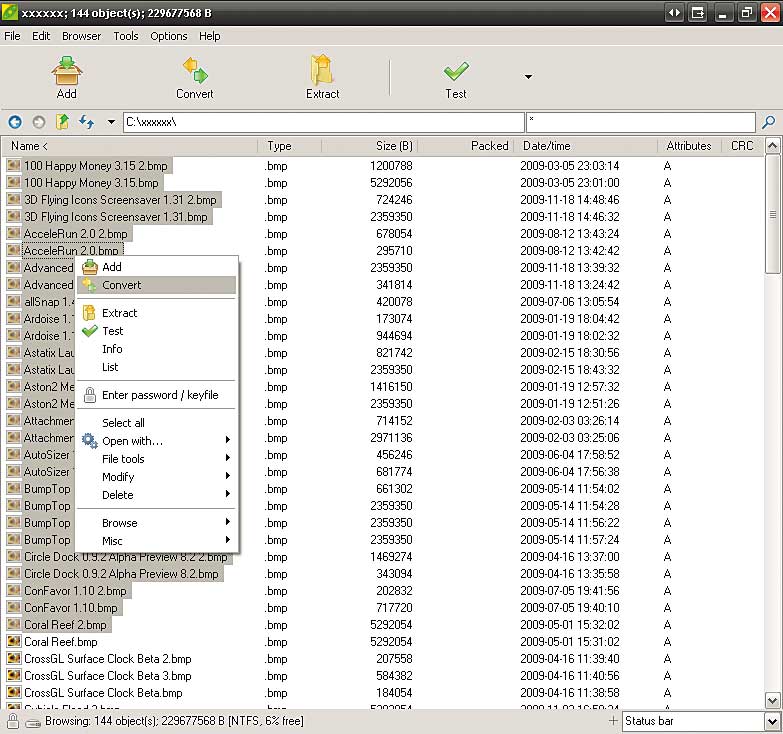The width and height of the screenshot is (783, 734).
Task: Click the magnifier search icon
Action: coord(769,122)
